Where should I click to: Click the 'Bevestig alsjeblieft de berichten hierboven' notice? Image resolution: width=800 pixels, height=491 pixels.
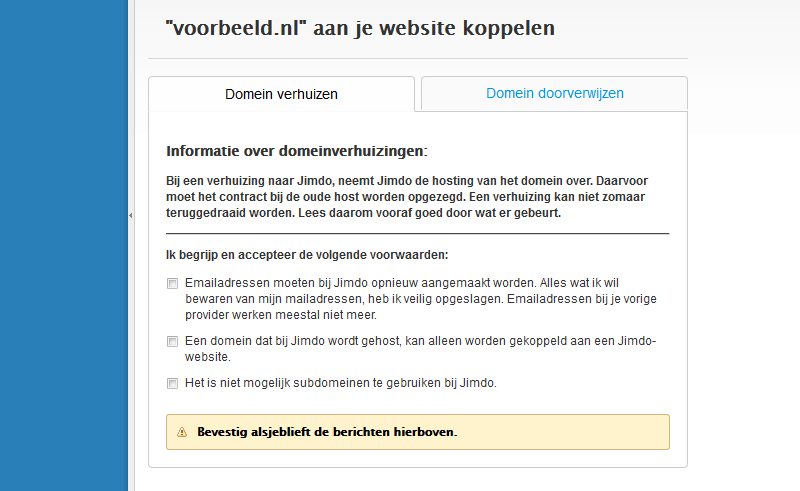point(417,432)
